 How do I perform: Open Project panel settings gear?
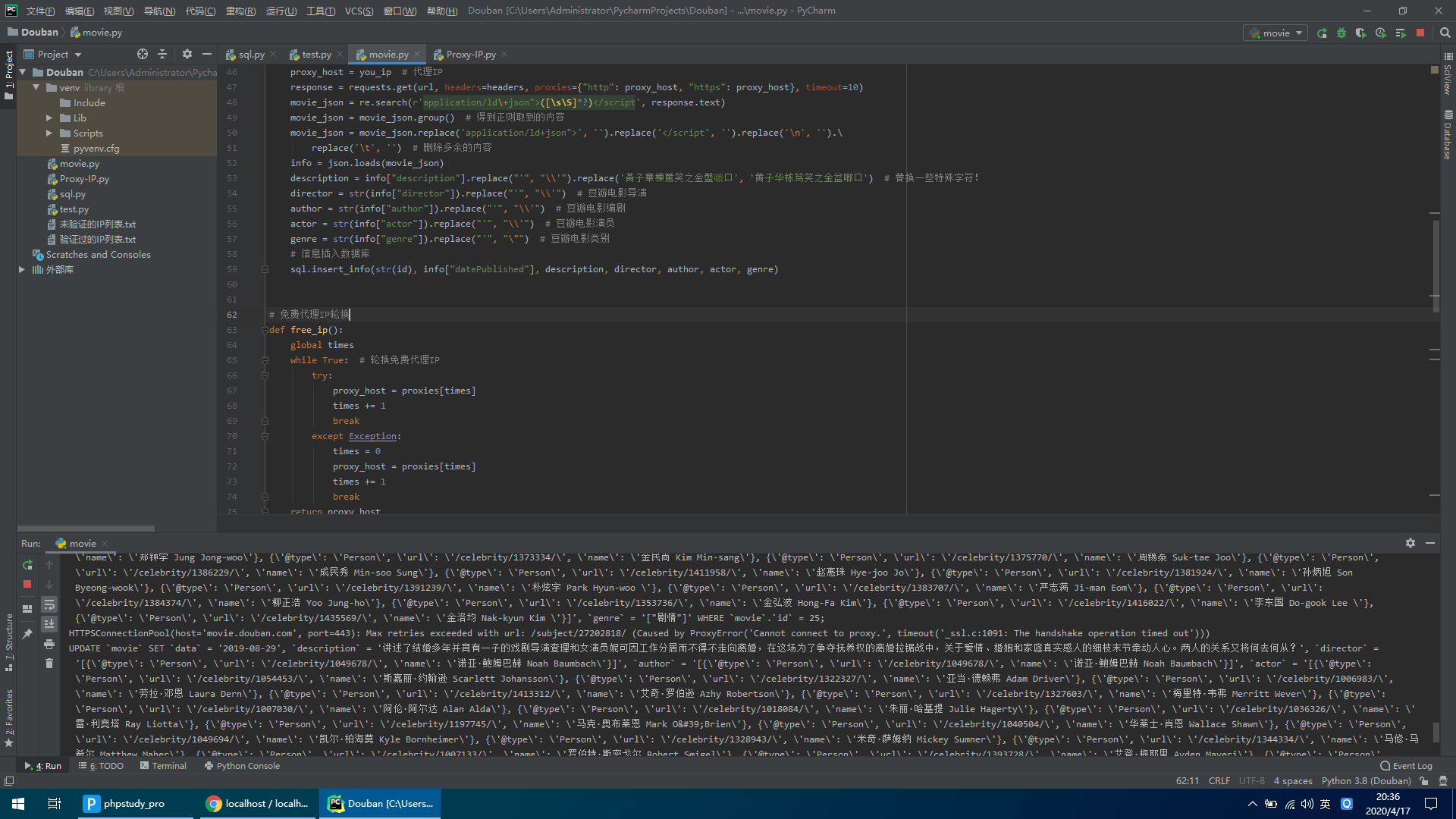(x=187, y=54)
